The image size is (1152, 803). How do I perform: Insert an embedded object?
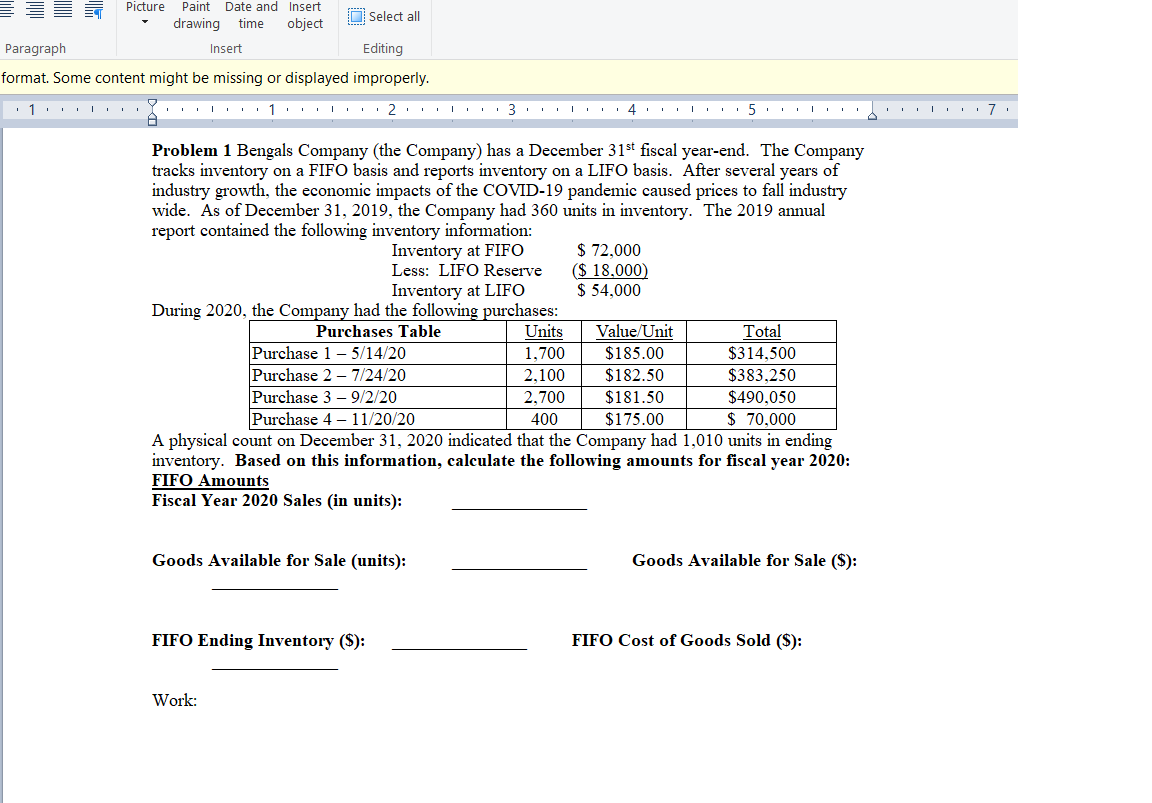tap(305, 15)
